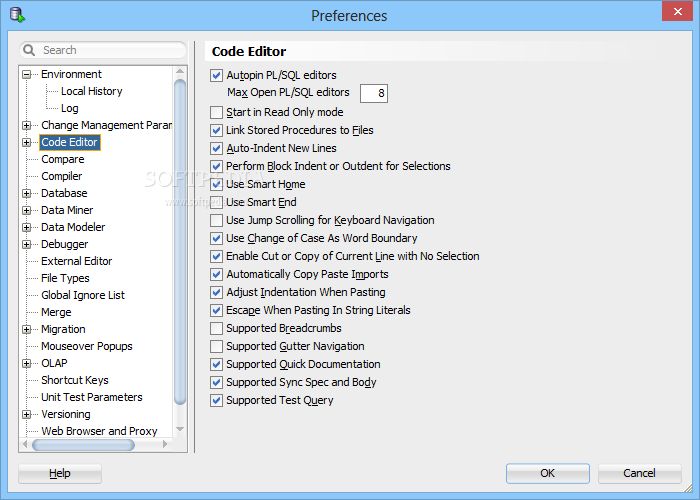This screenshot has width=700, height=500.
Task: Select Database category label
Action: pyautogui.click(x=64, y=193)
